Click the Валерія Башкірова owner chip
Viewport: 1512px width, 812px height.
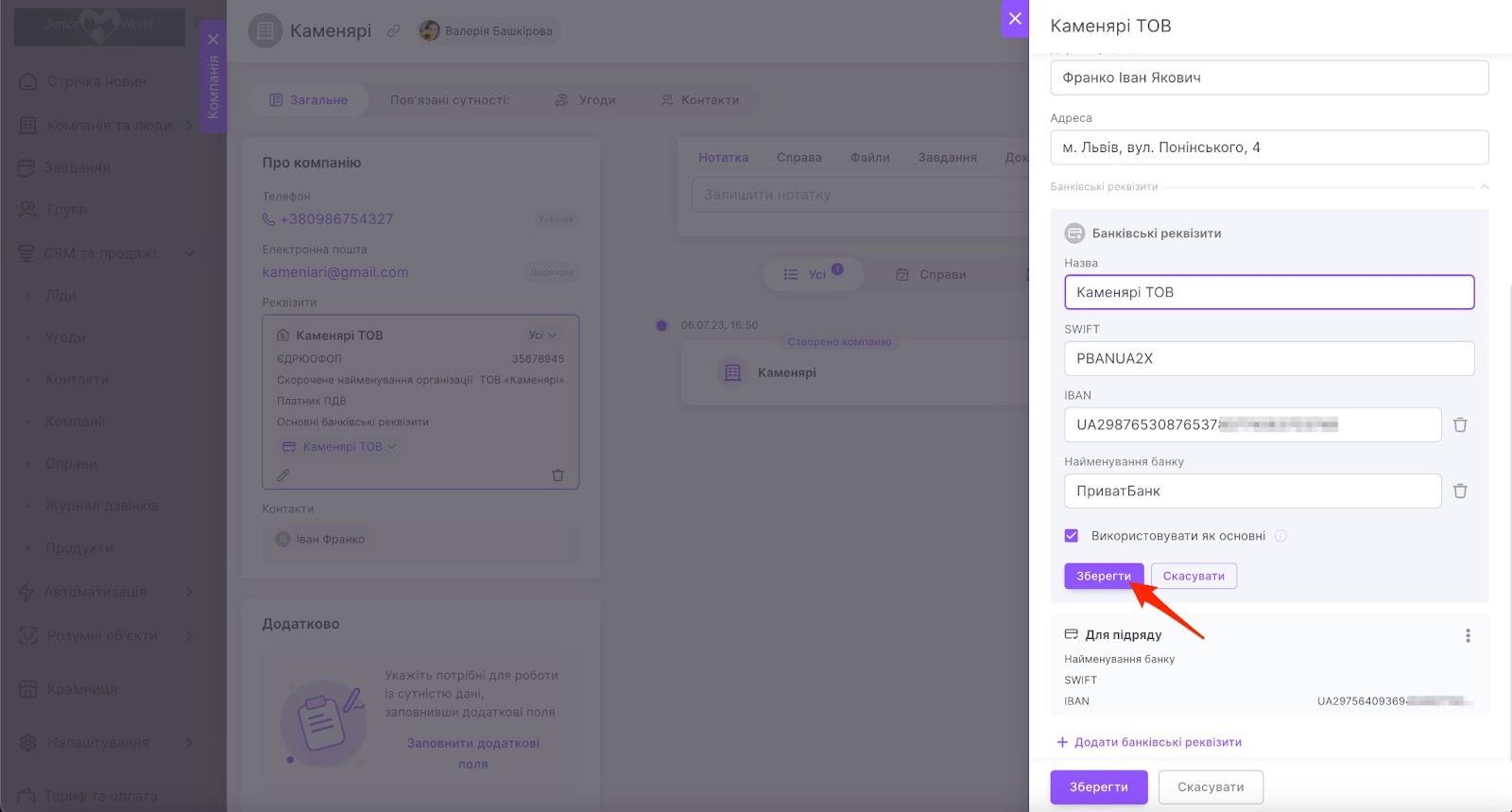(x=488, y=31)
